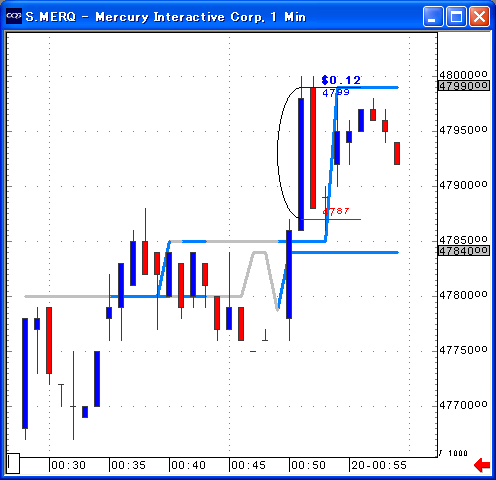This screenshot has height=480, width=496.
Task: Click the 4795000 price axis label
Action: 463,130
